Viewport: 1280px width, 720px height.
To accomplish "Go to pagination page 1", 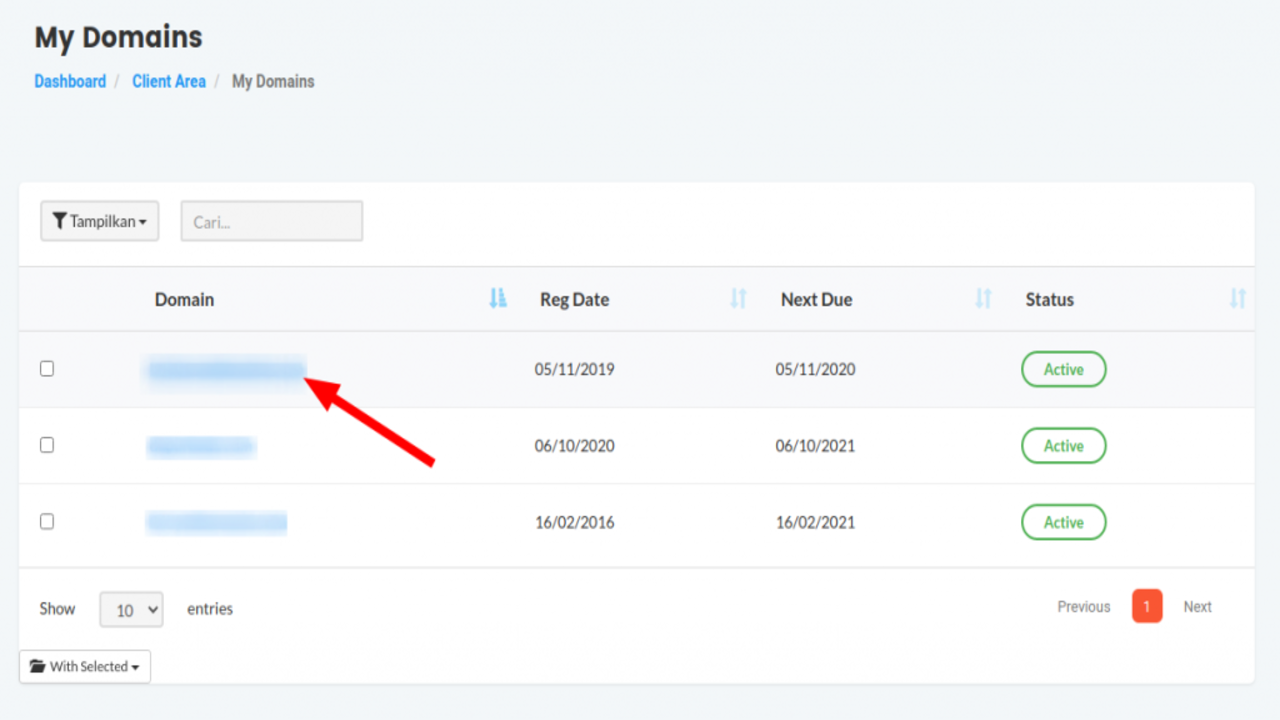I will point(1146,606).
